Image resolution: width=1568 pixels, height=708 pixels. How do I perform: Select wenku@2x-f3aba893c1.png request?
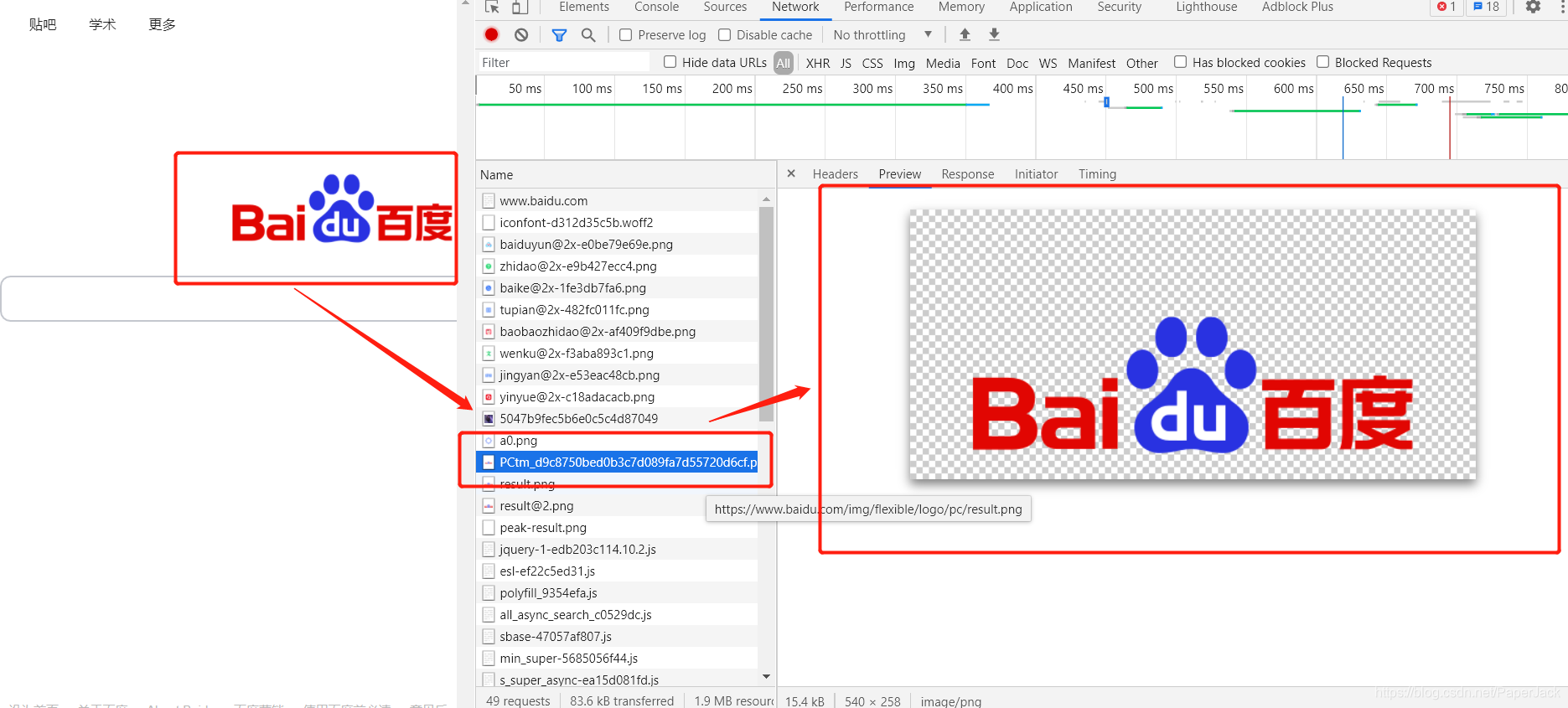[x=617, y=353]
